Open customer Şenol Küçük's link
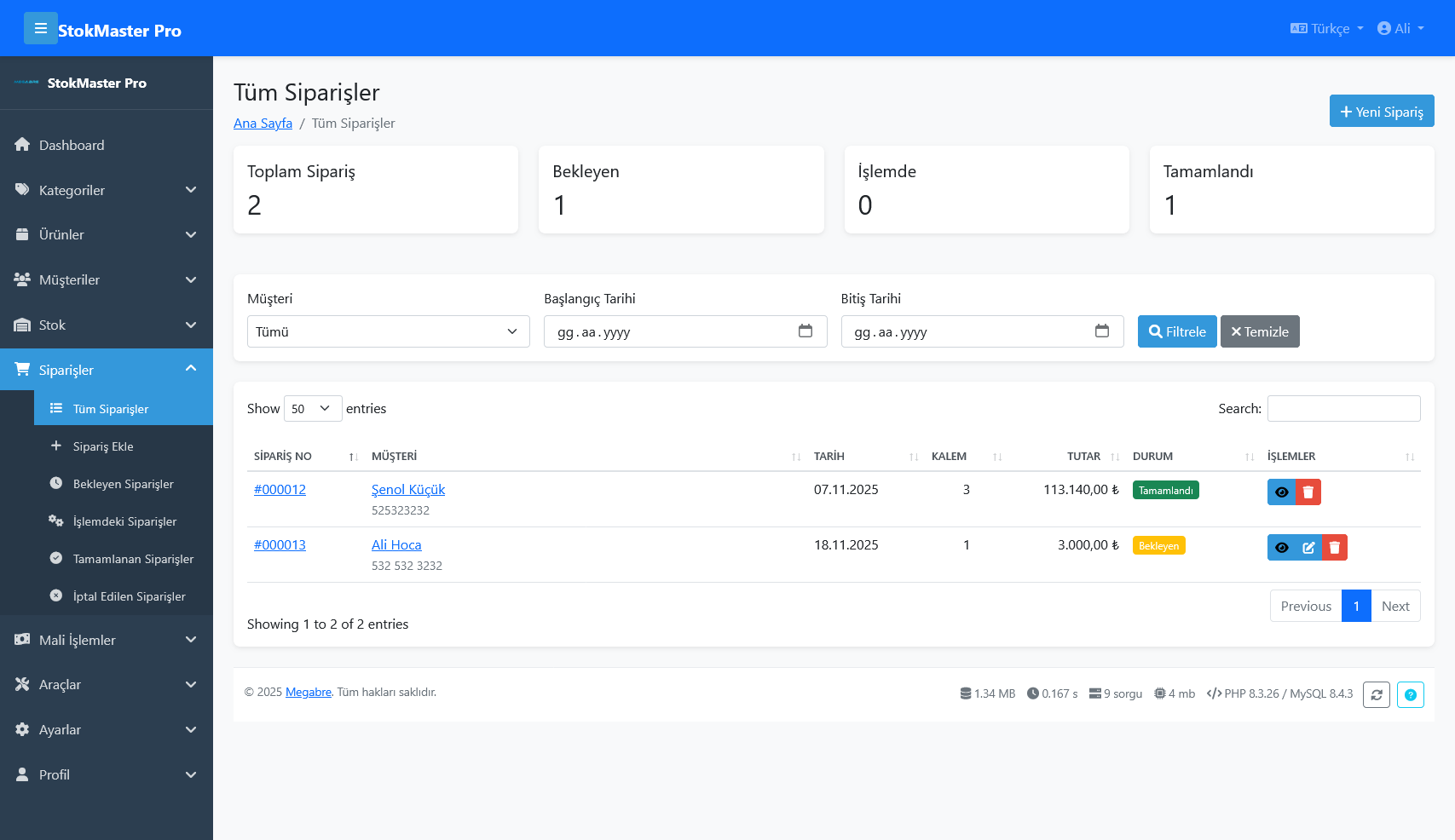This screenshot has height=840, width=1455. [x=408, y=489]
